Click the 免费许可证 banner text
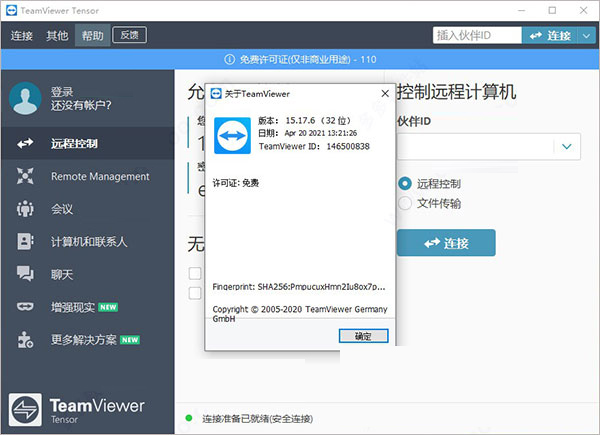 click(x=308, y=59)
